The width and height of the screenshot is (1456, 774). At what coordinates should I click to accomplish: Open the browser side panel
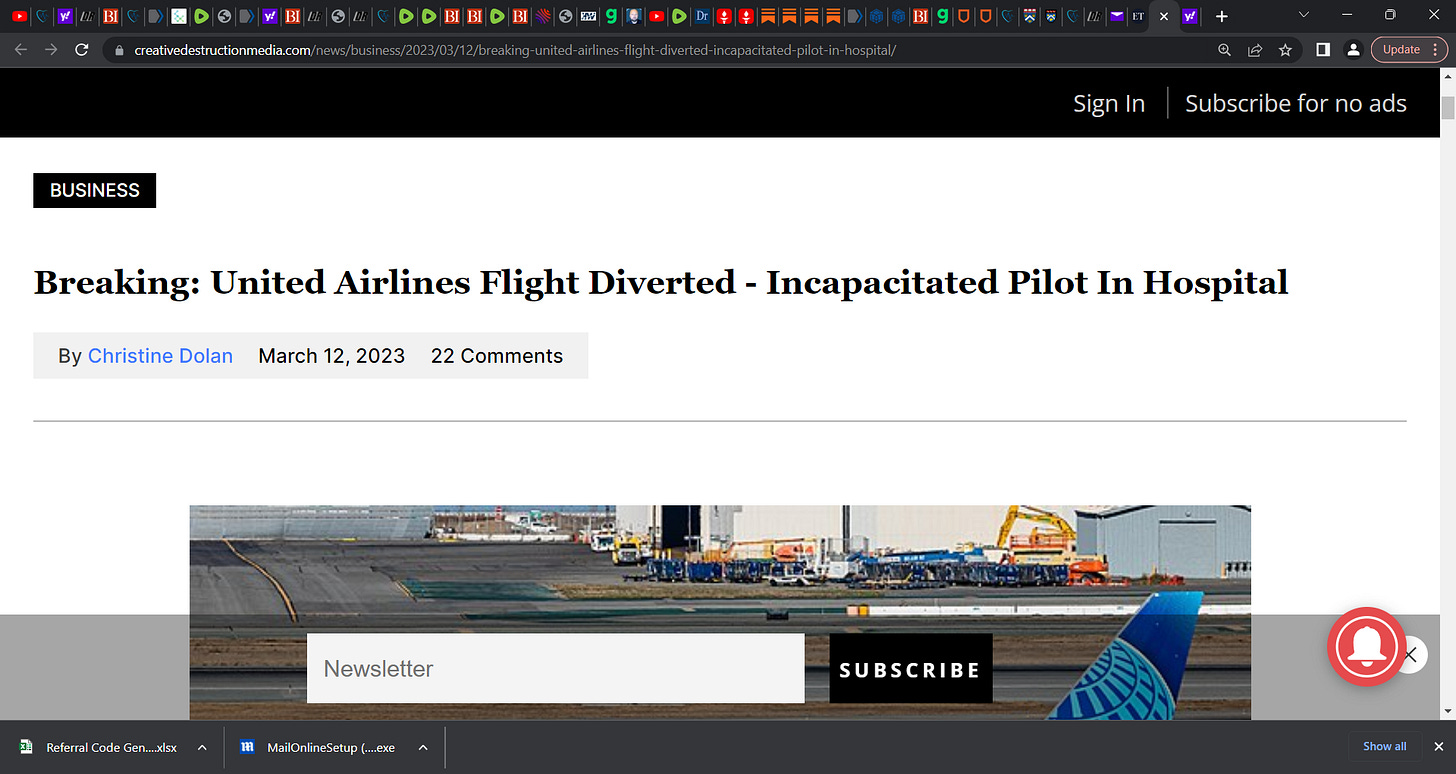(1322, 50)
